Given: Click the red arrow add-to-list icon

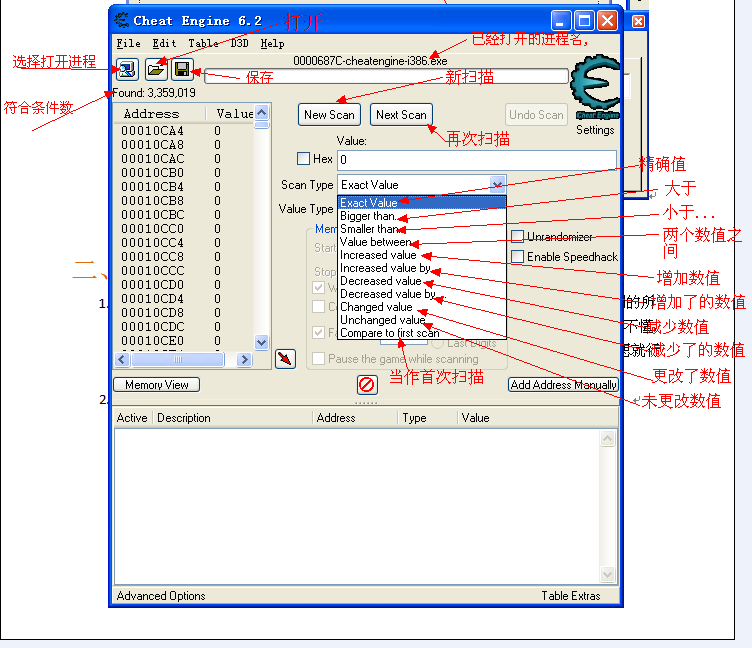Looking at the screenshot, I should (x=285, y=359).
